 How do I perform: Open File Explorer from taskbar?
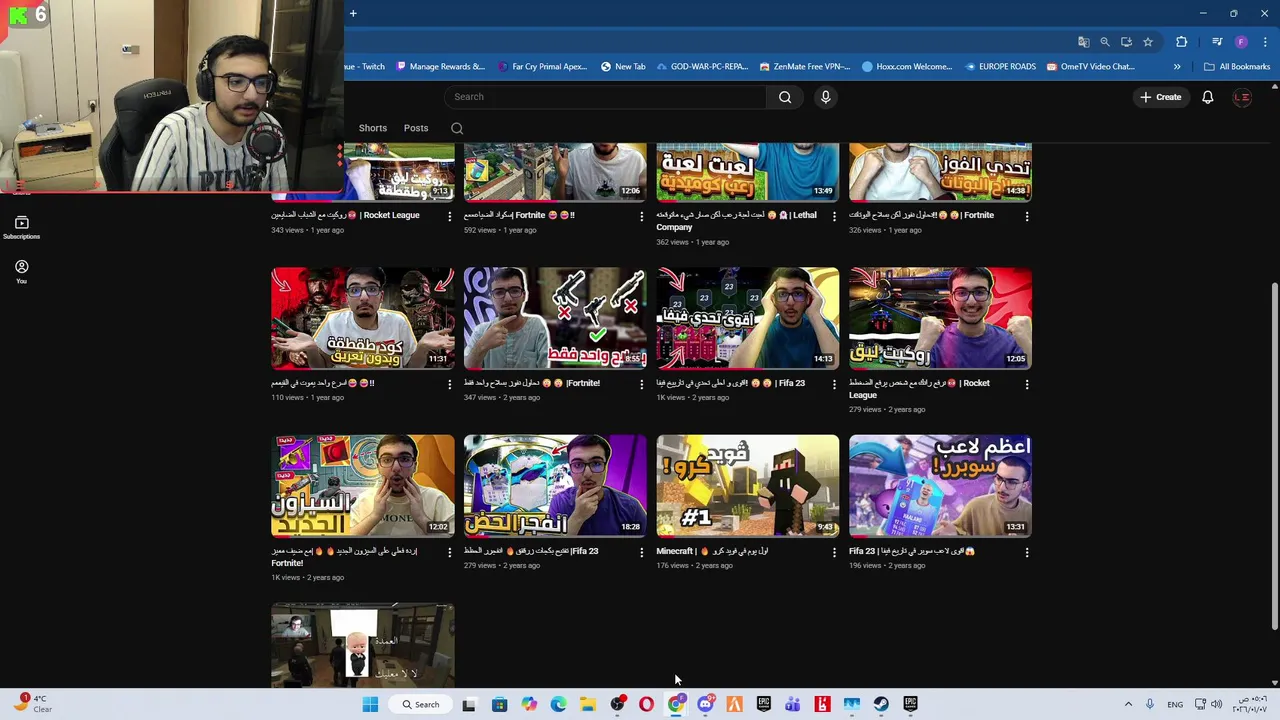pos(588,704)
